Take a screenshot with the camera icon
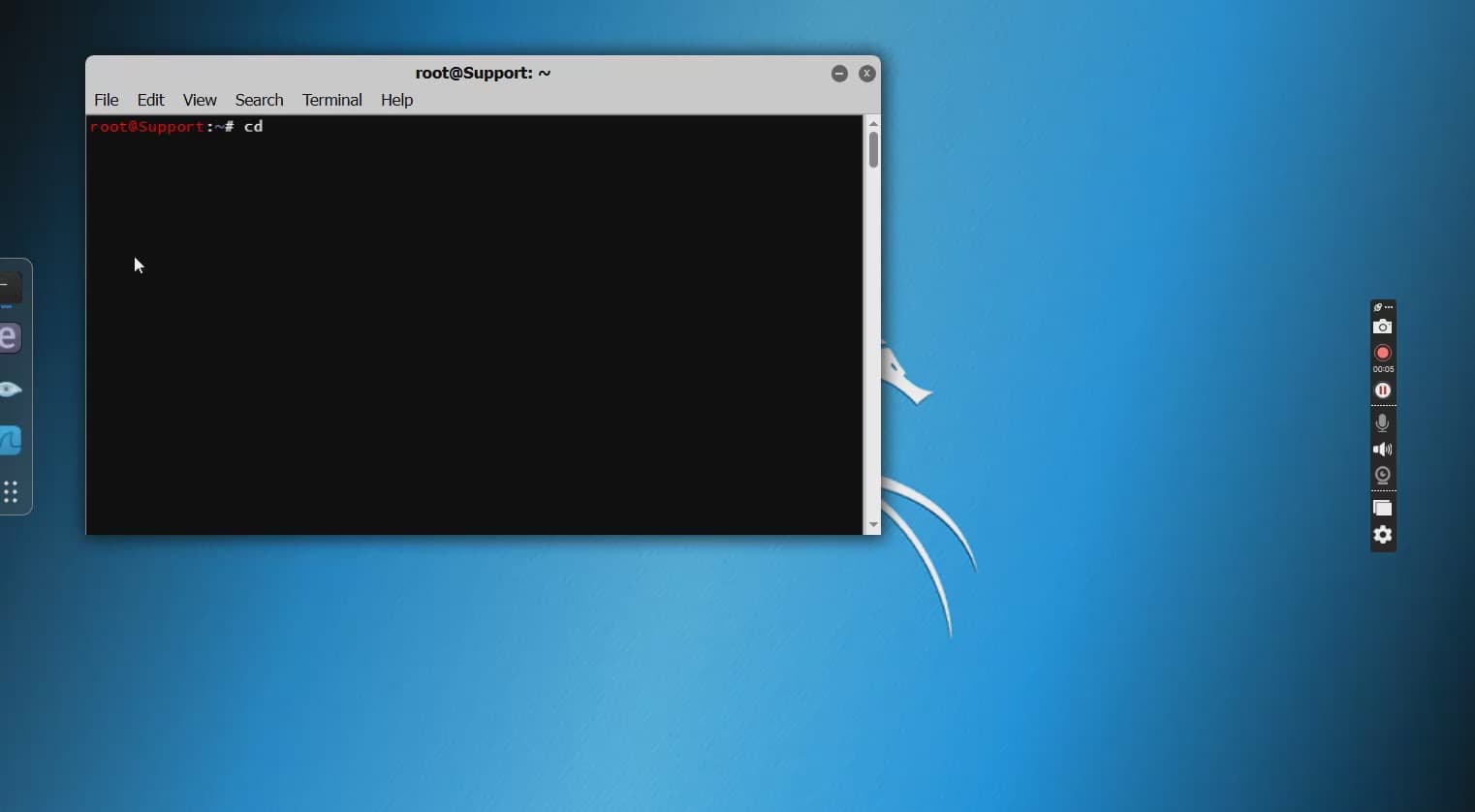 [x=1383, y=328]
